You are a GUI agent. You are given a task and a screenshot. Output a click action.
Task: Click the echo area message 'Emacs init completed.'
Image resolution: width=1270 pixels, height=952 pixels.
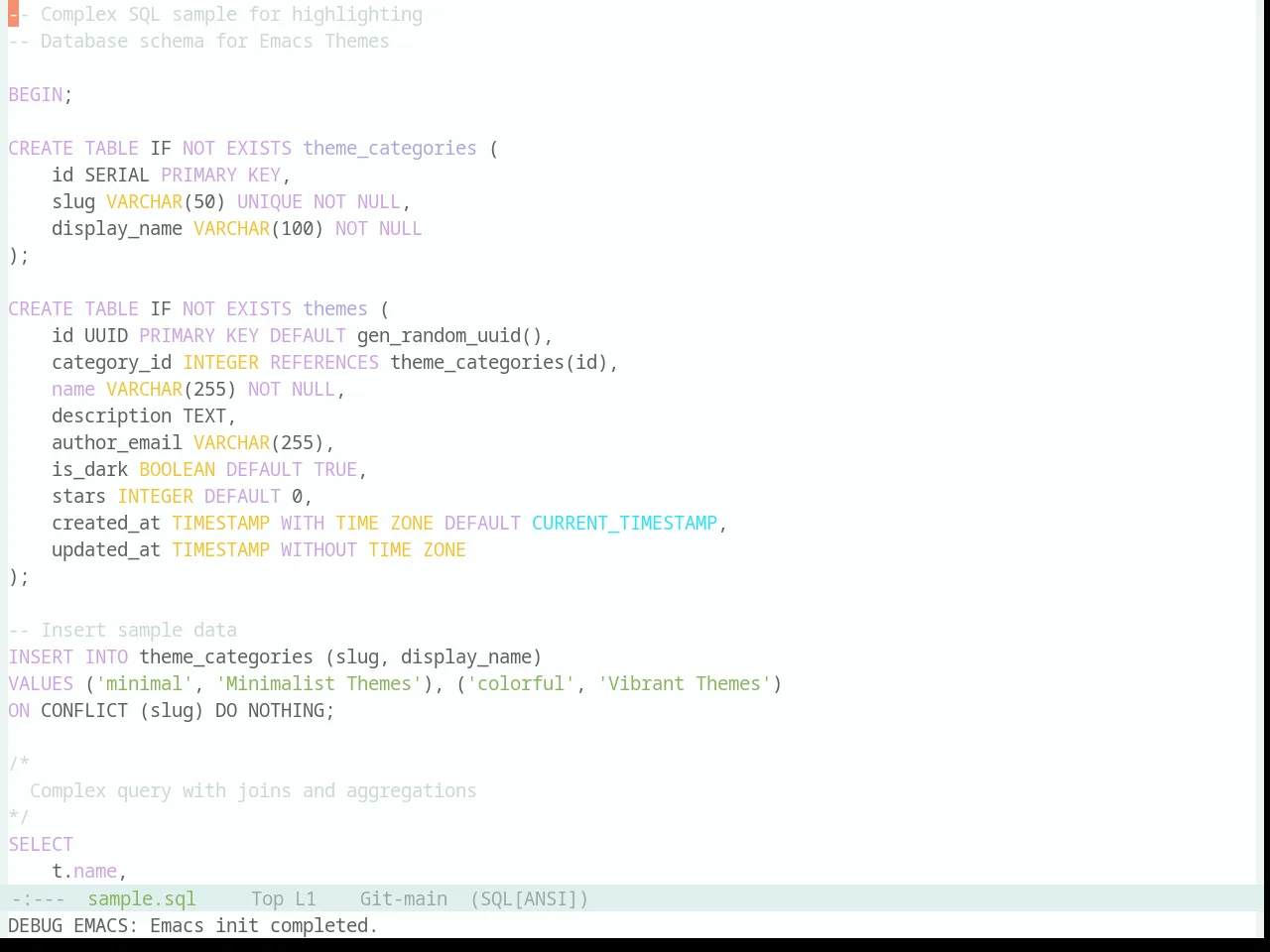[x=264, y=925]
